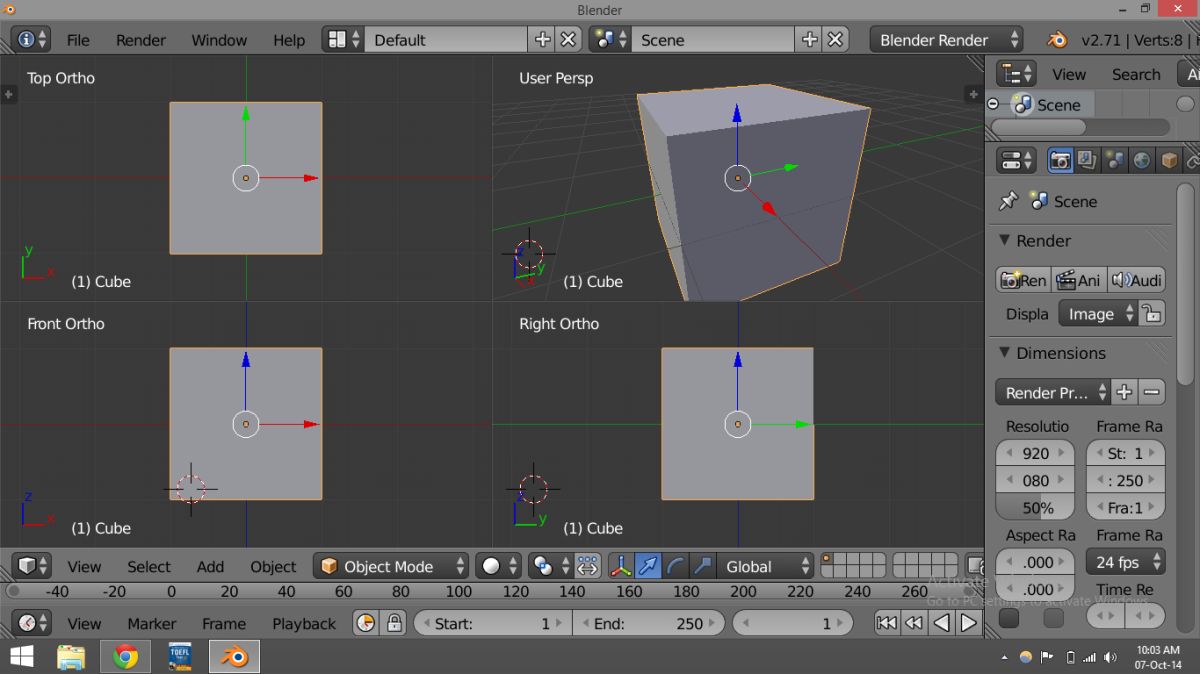Add a render preset with the plus button
The width and height of the screenshot is (1200, 674).
(x=1124, y=392)
